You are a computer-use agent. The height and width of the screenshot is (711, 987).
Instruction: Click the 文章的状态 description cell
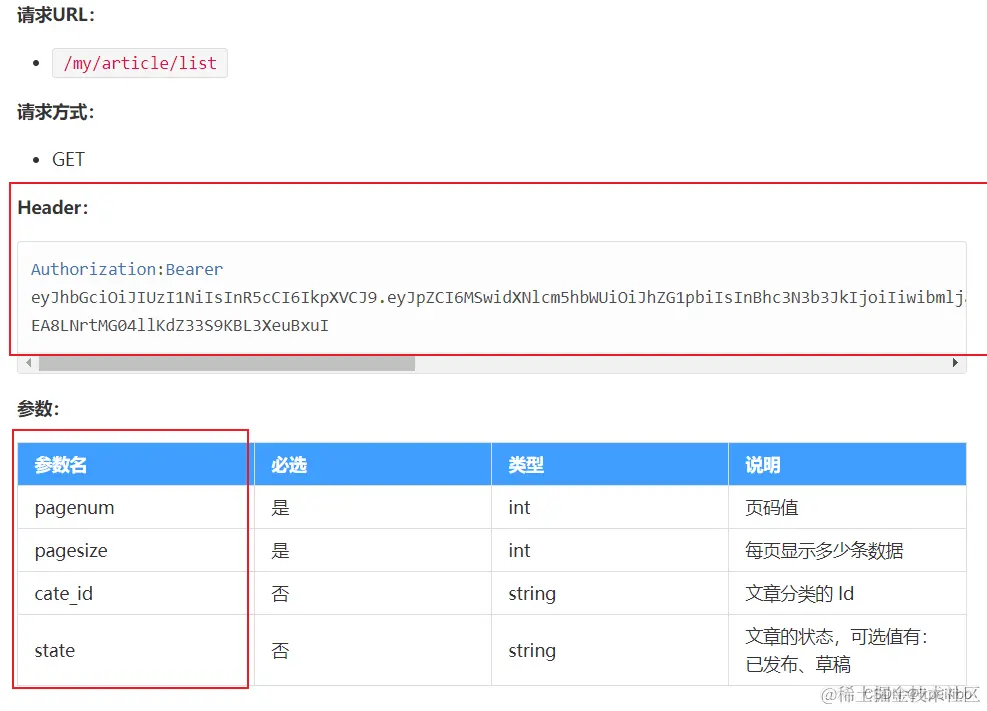[847, 651]
